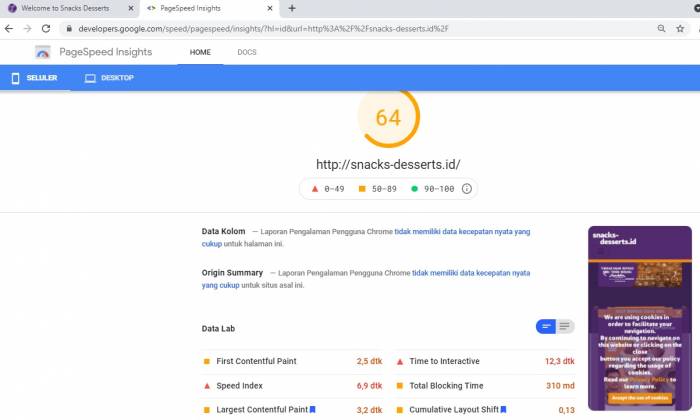The height and width of the screenshot is (420, 700).
Task: Switch to SELULER results tab
Action: click(35, 78)
